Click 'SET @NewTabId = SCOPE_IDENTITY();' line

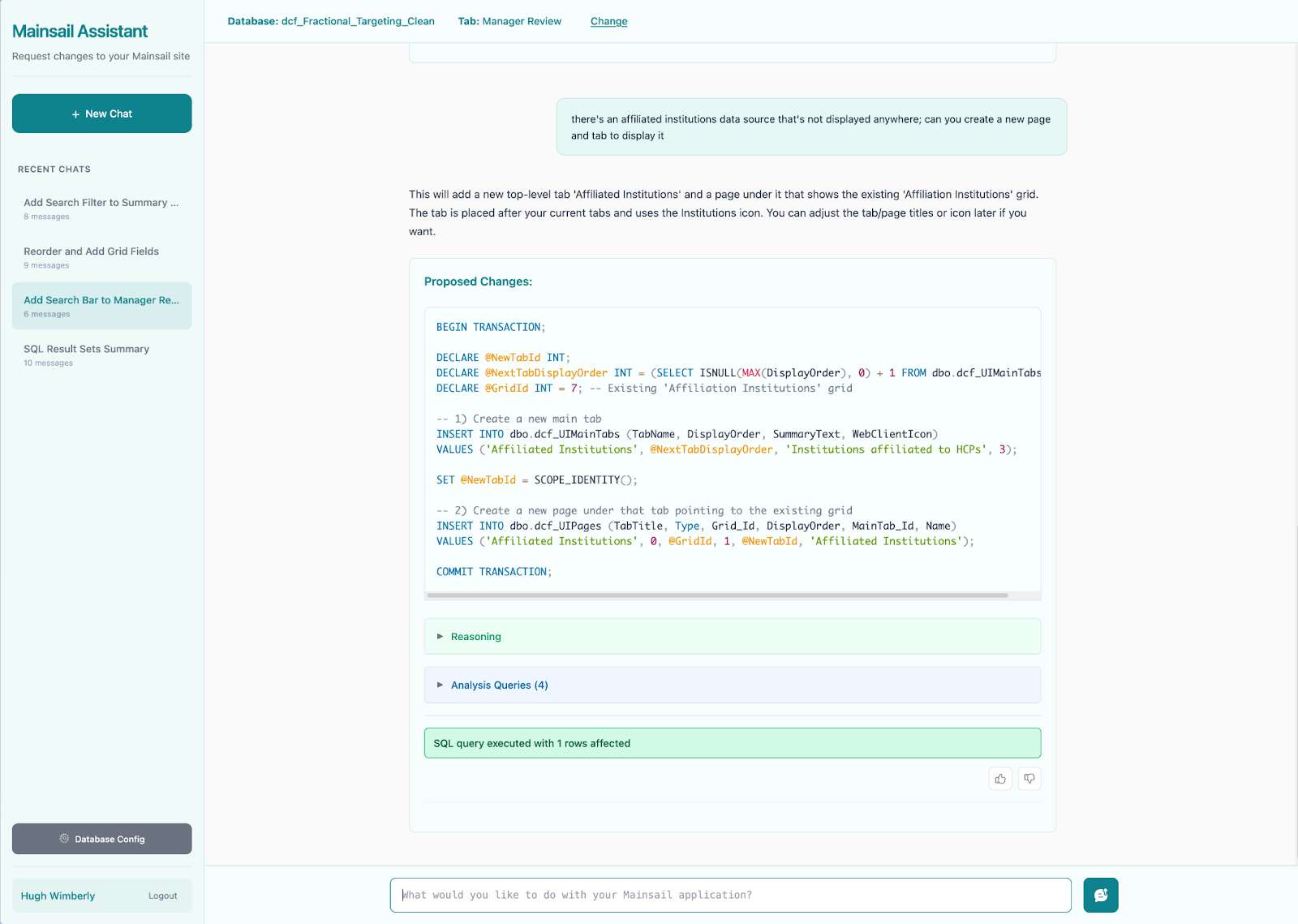pos(537,480)
